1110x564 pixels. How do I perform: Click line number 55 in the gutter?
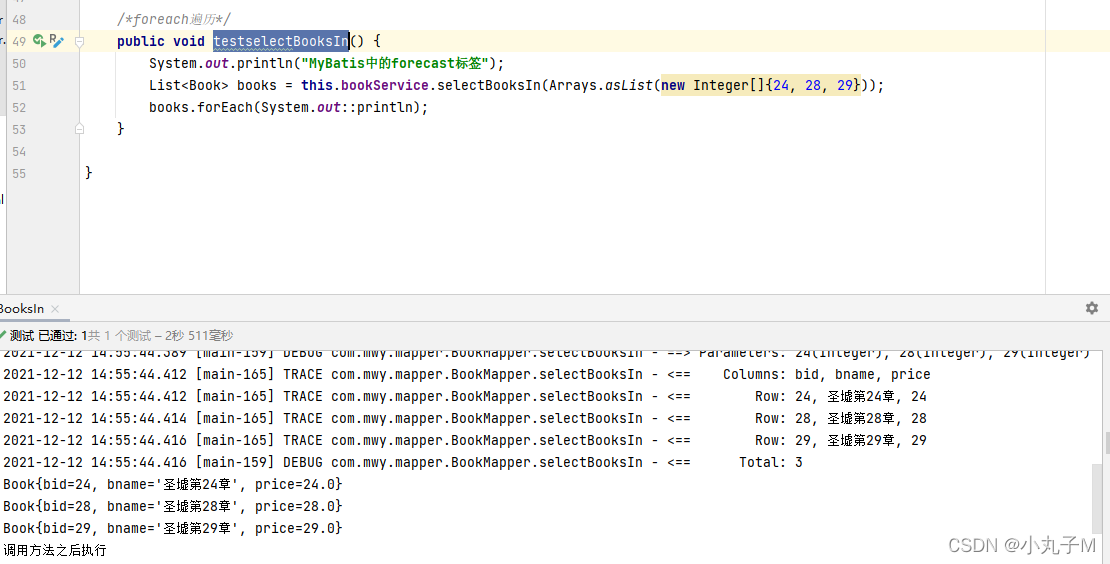[19, 173]
